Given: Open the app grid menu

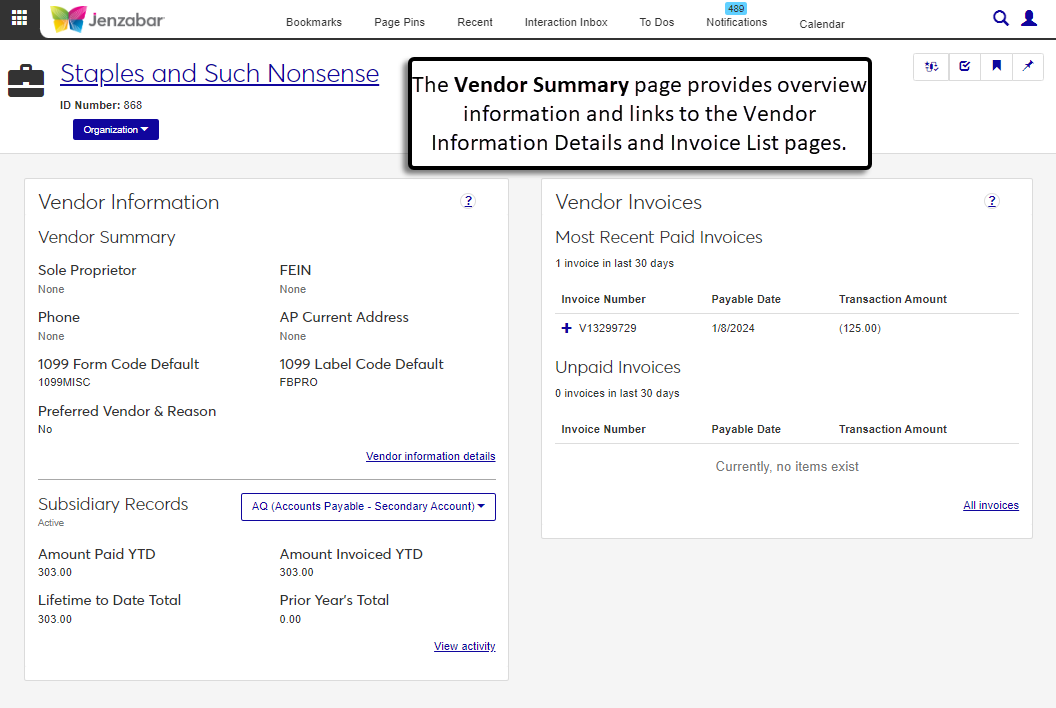Looking at the screenshot, I should coord(20,18).
